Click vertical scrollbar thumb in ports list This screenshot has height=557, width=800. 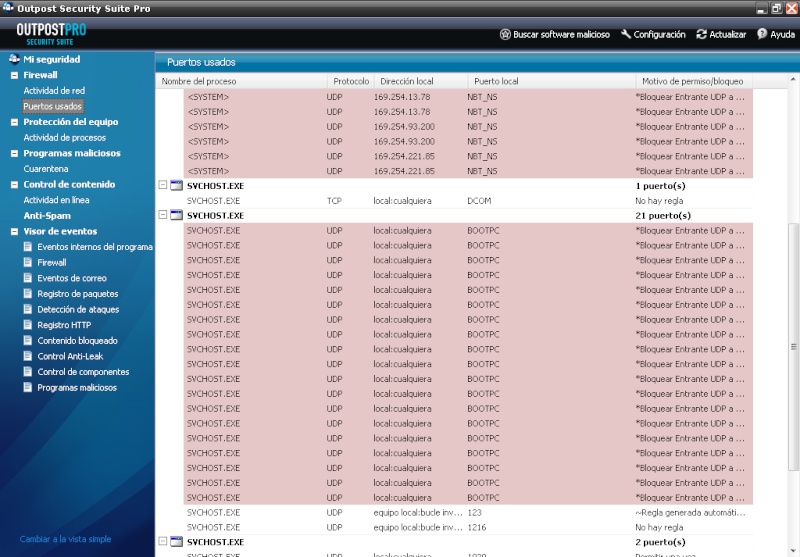pyautogui.click(x=793, y=347)
